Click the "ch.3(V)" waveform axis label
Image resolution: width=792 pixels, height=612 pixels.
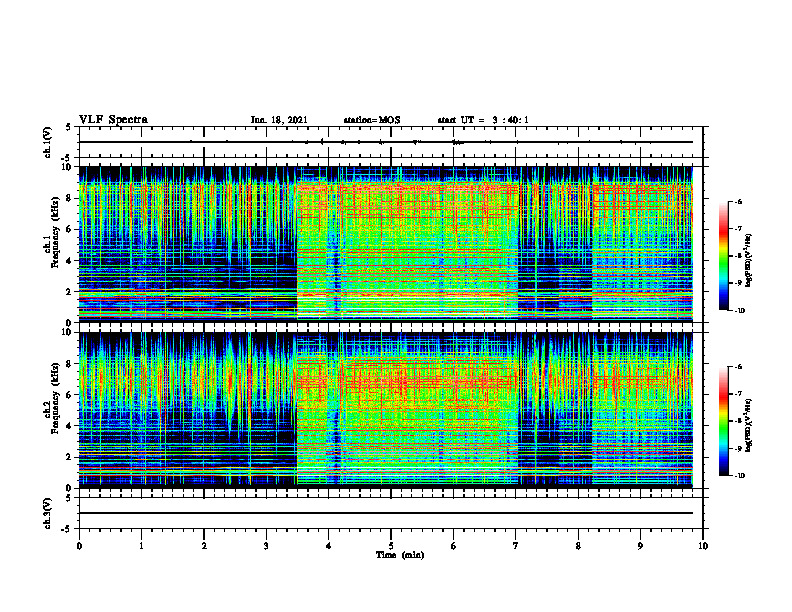click(x=48, y=513)
